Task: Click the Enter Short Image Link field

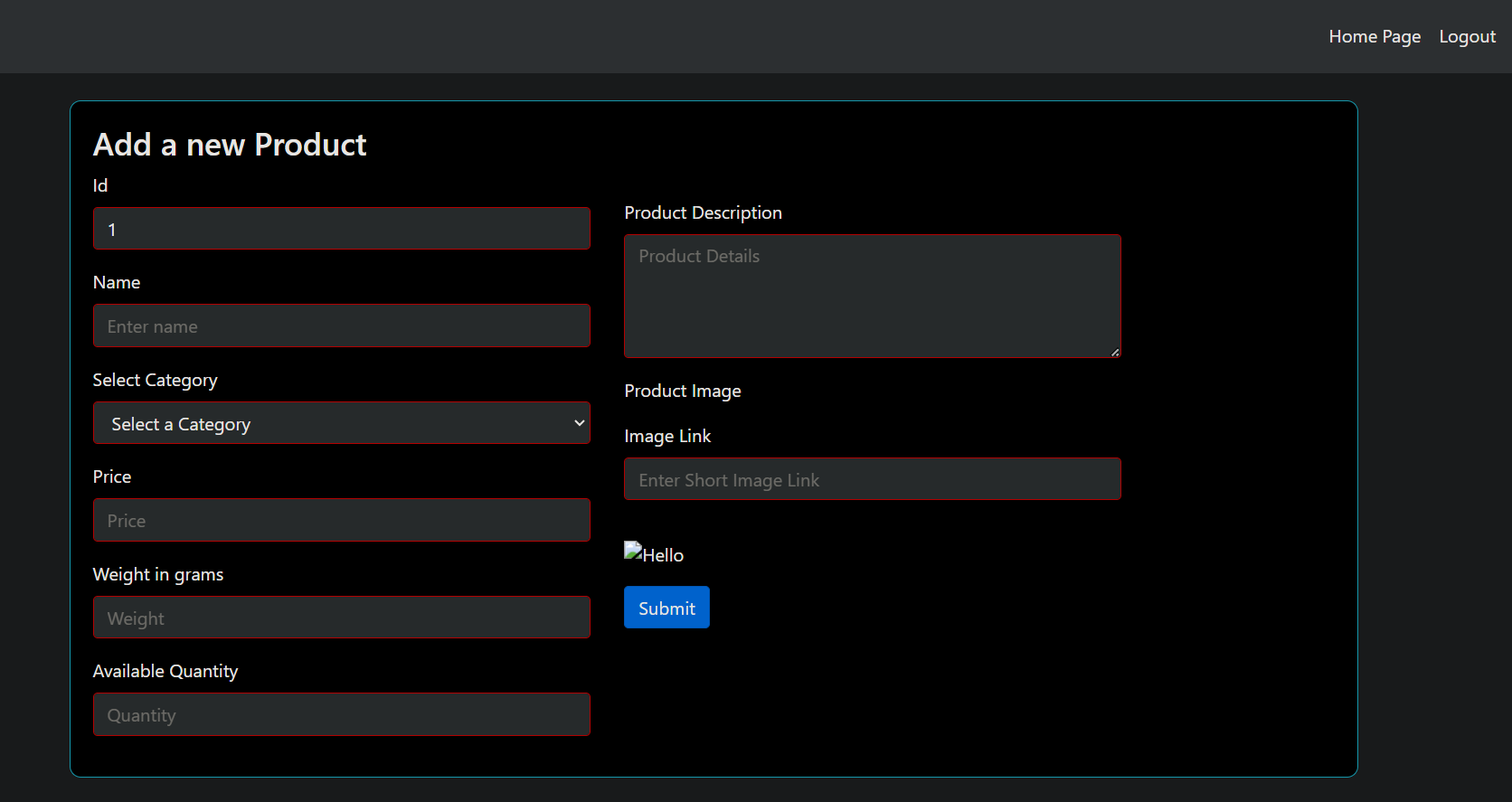Action: click(x=873, y=479)
